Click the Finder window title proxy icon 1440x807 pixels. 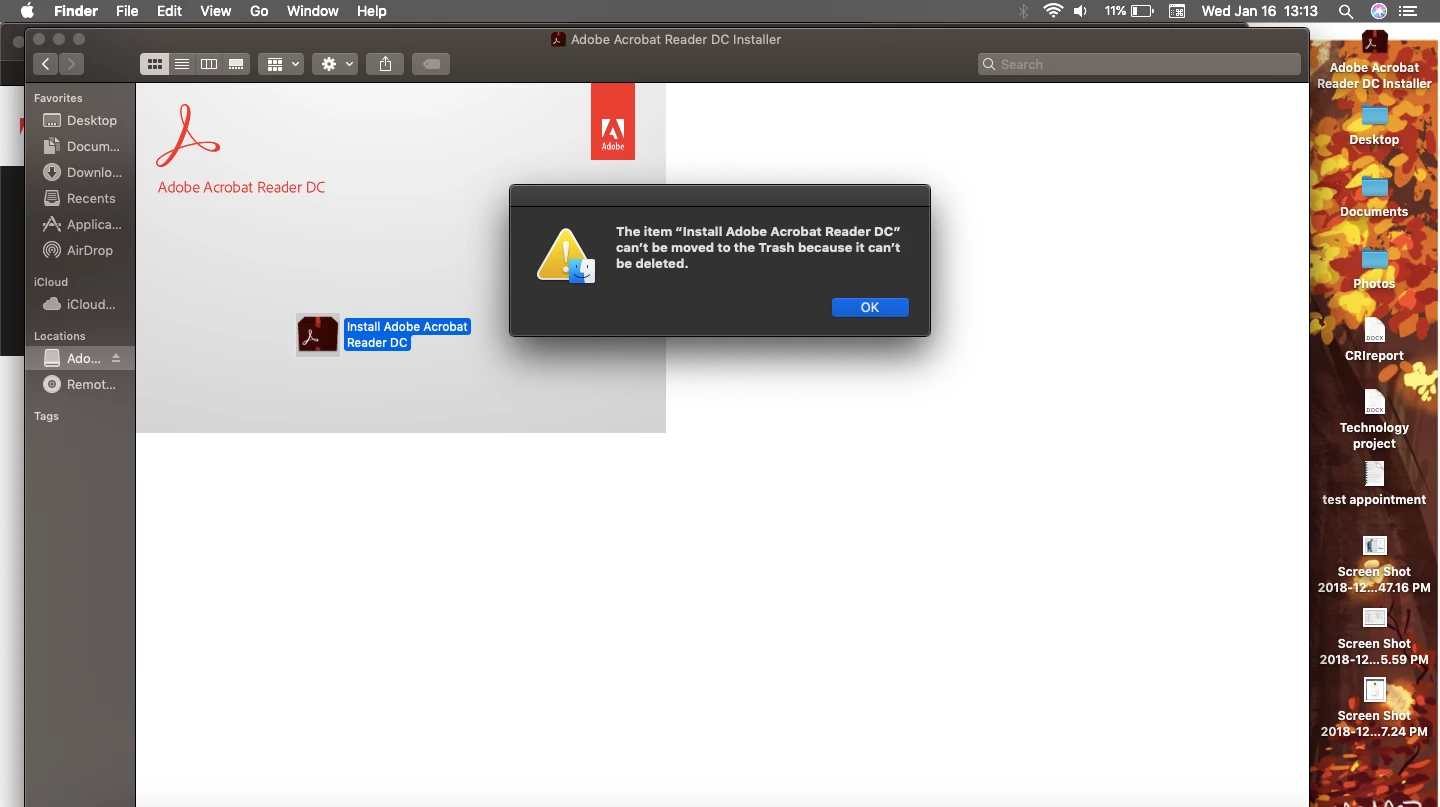point(558,39)
